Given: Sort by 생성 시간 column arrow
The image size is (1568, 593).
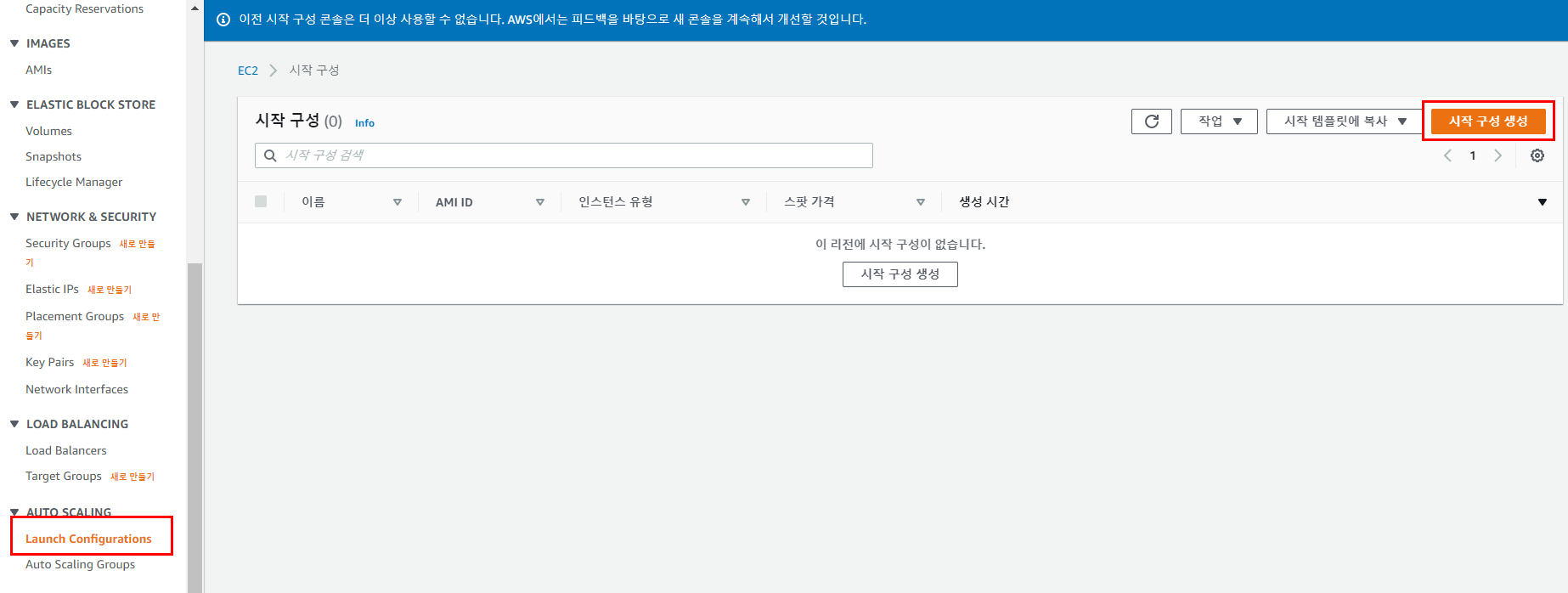Looking at the screenshot, I should (1543, 202).
